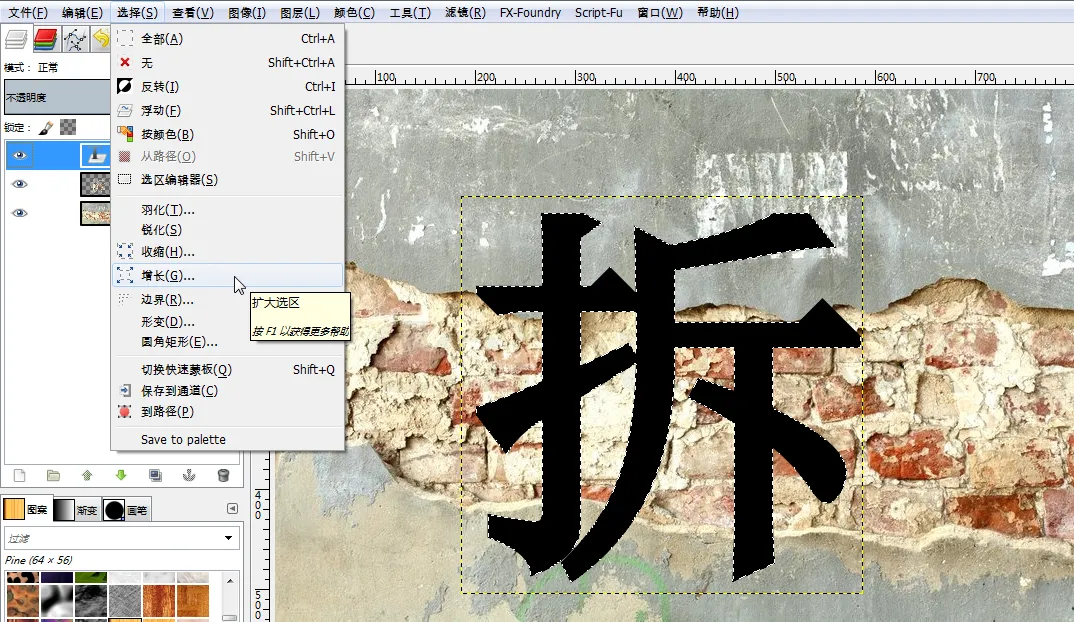
Task: Open the Help menu (帮助)
Action: [x=718, y=12]
